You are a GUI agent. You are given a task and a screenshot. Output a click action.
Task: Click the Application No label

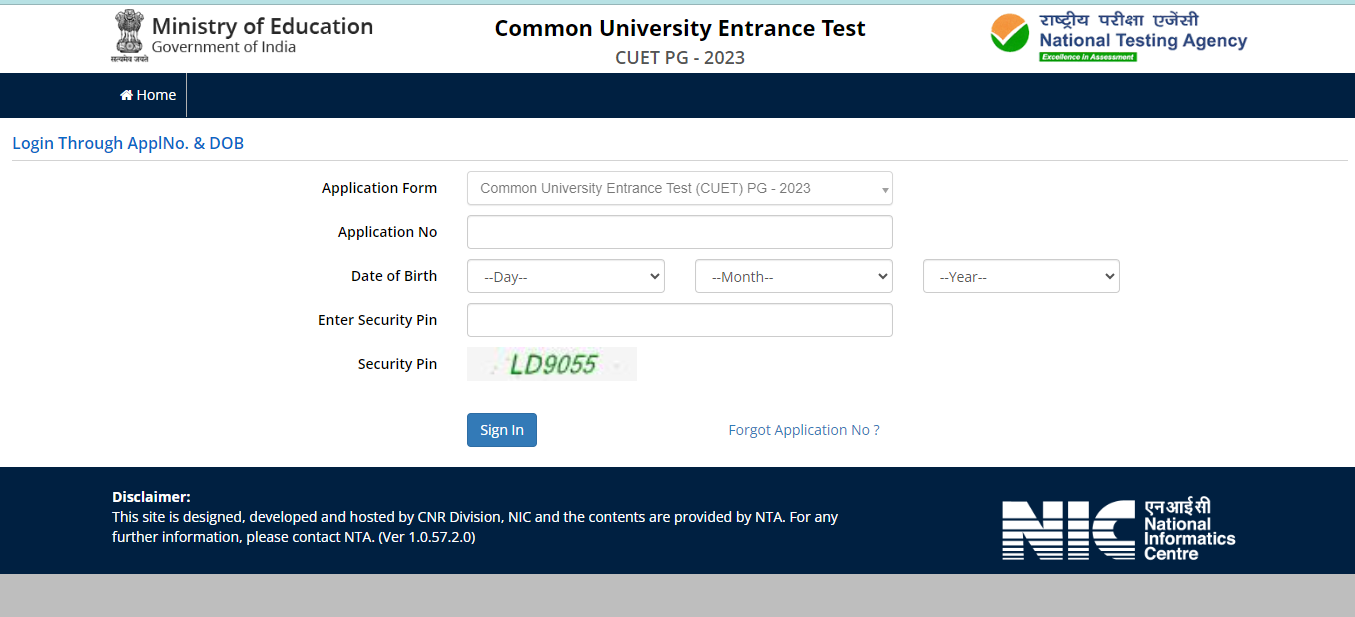click(x=387, y=232)
